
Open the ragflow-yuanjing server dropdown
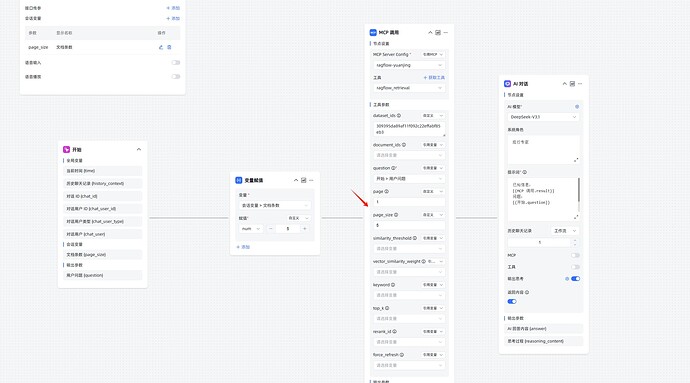pyautogui.click(x=409, y=65)
